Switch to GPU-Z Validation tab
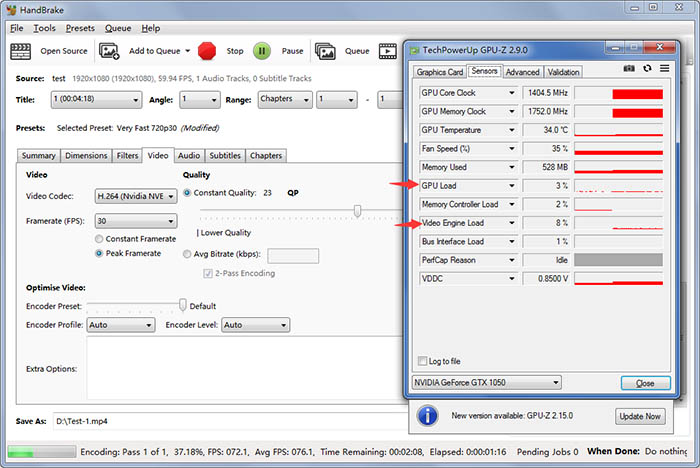 click(x=563, y=72)
